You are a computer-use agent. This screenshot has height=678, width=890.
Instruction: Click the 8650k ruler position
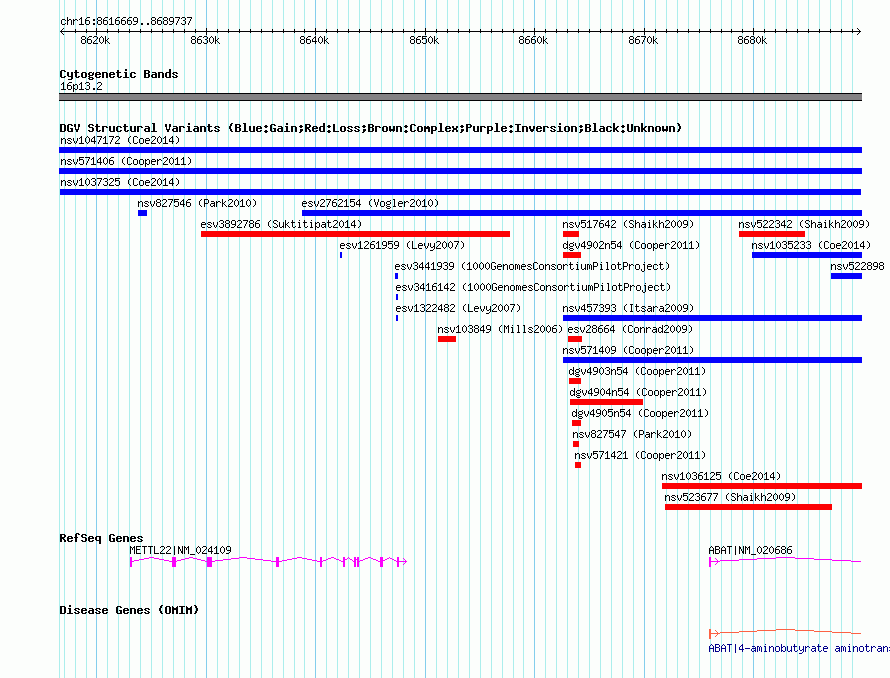(x=425, y=40)
